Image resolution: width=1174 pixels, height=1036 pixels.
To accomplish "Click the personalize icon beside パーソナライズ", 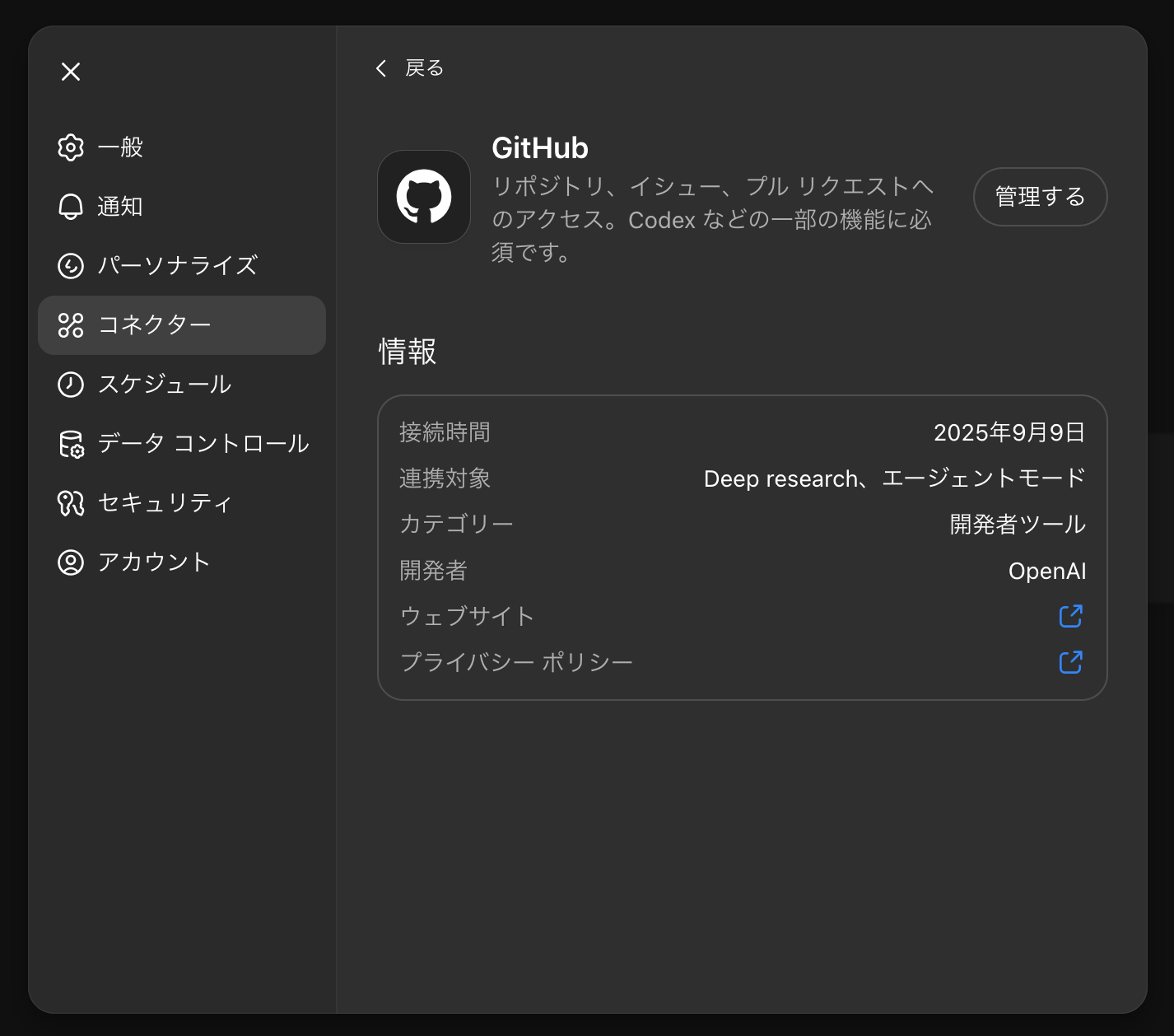I will 71,266.
